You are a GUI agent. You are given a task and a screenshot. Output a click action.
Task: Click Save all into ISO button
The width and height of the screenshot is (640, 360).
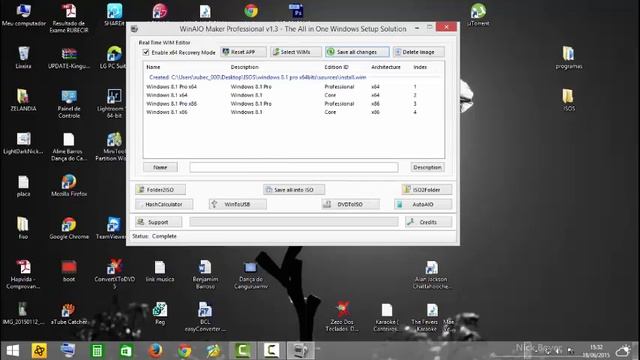(x=294, y=189)
